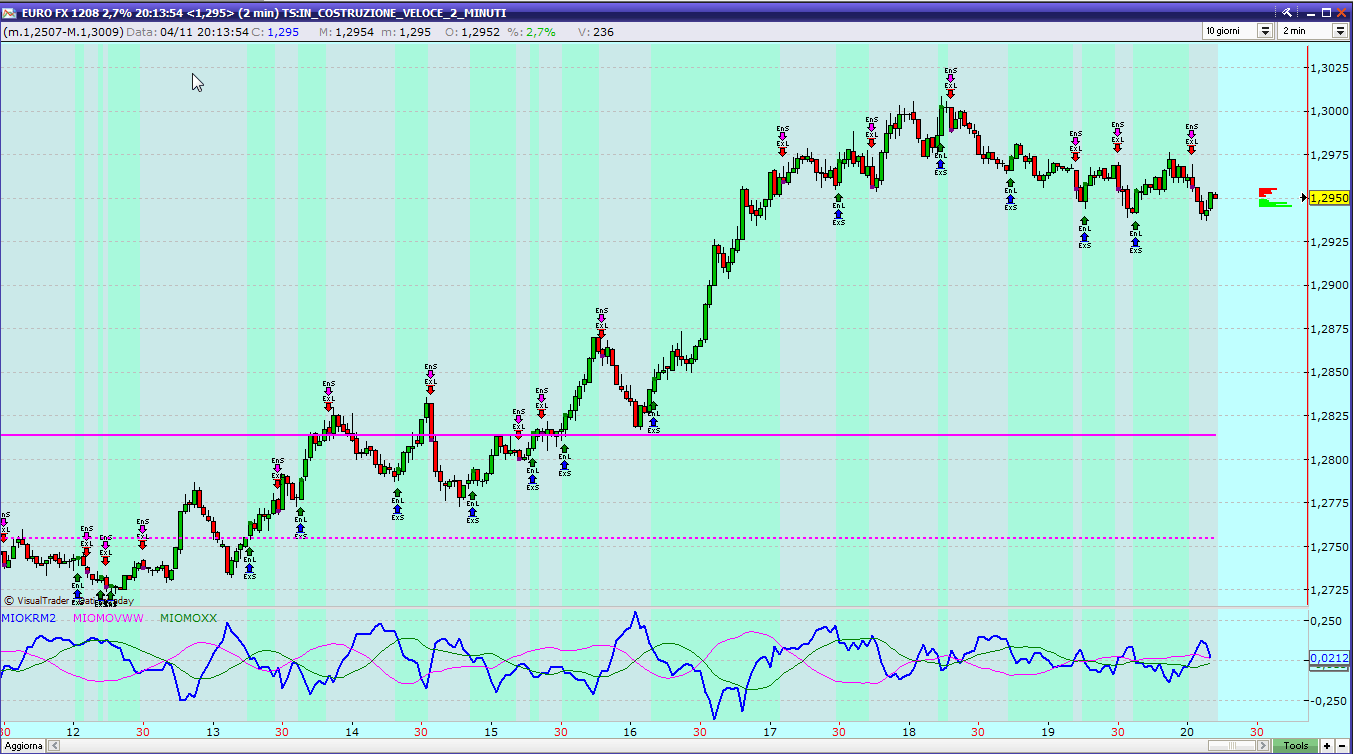Click the %: 2,7% value in the info bar

pos(531,32)
